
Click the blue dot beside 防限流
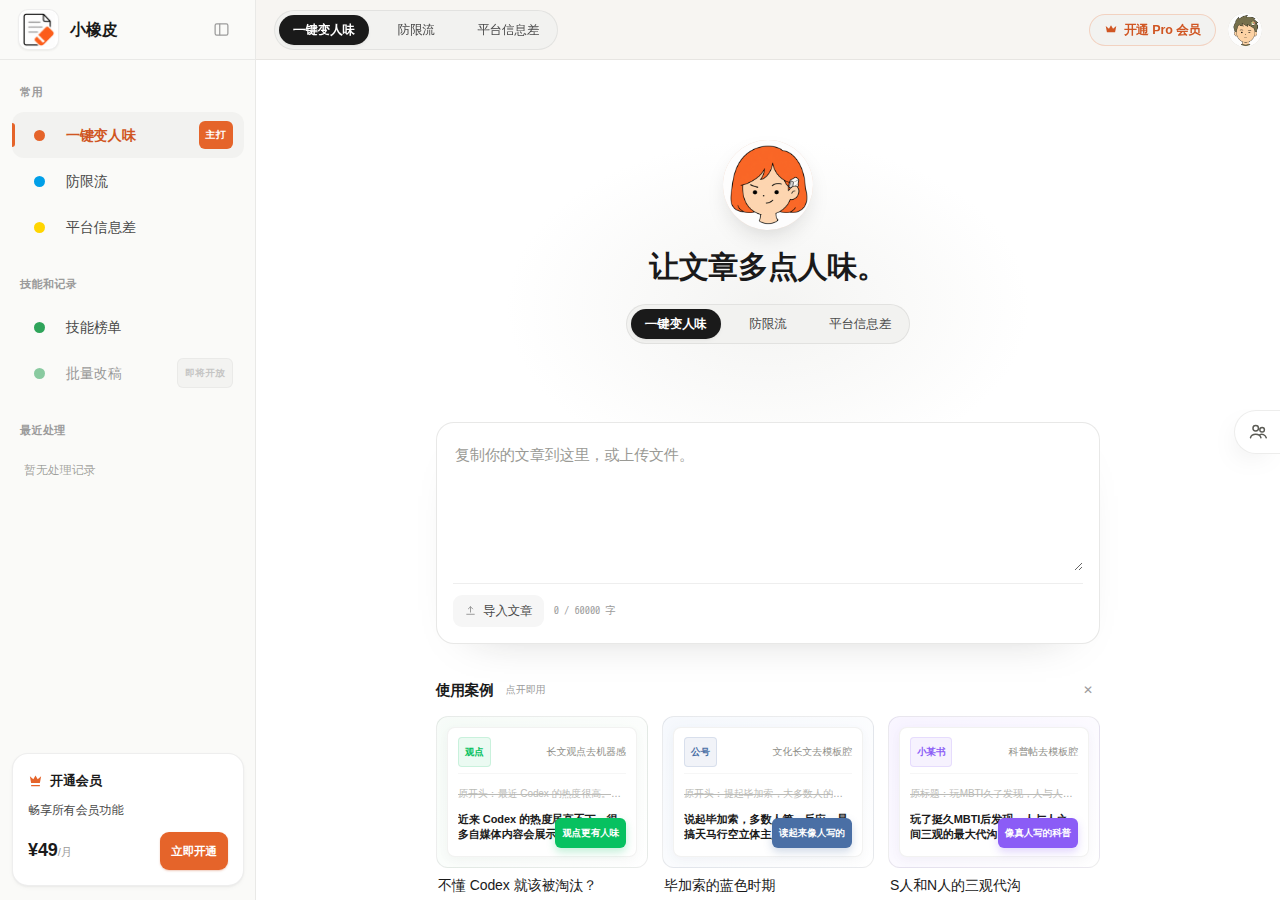click(40, 181)
